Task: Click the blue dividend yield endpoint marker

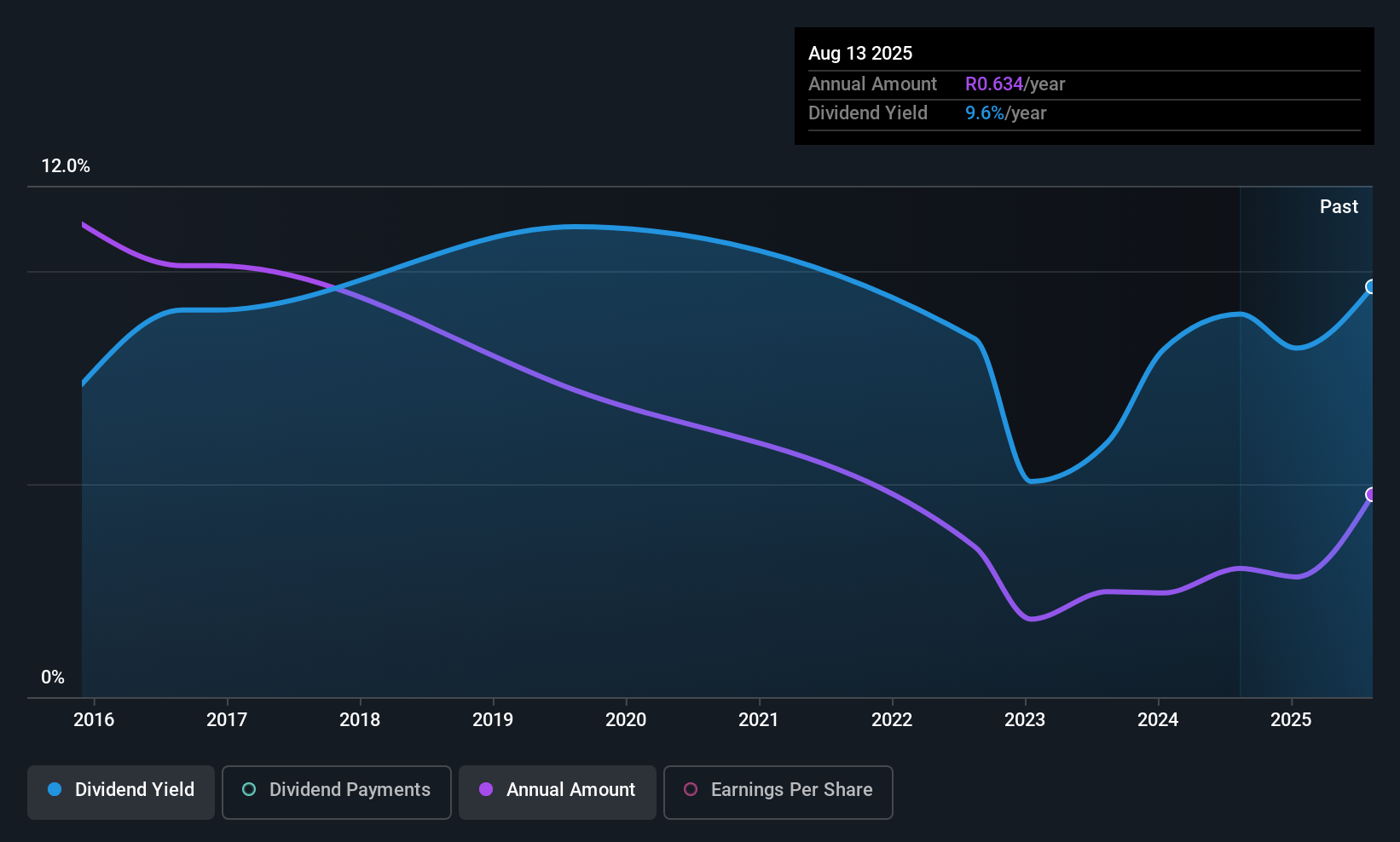Action: (x=1371, y=286)
